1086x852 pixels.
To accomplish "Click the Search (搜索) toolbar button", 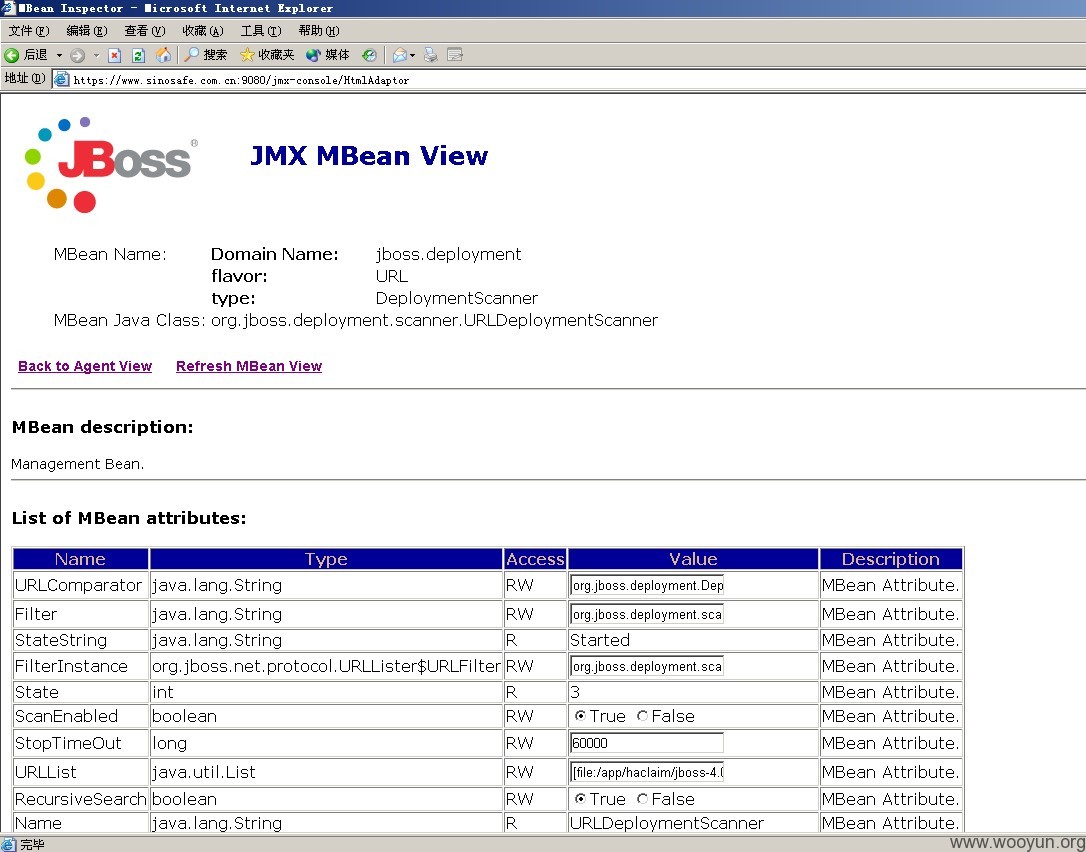I will point(206,55).
